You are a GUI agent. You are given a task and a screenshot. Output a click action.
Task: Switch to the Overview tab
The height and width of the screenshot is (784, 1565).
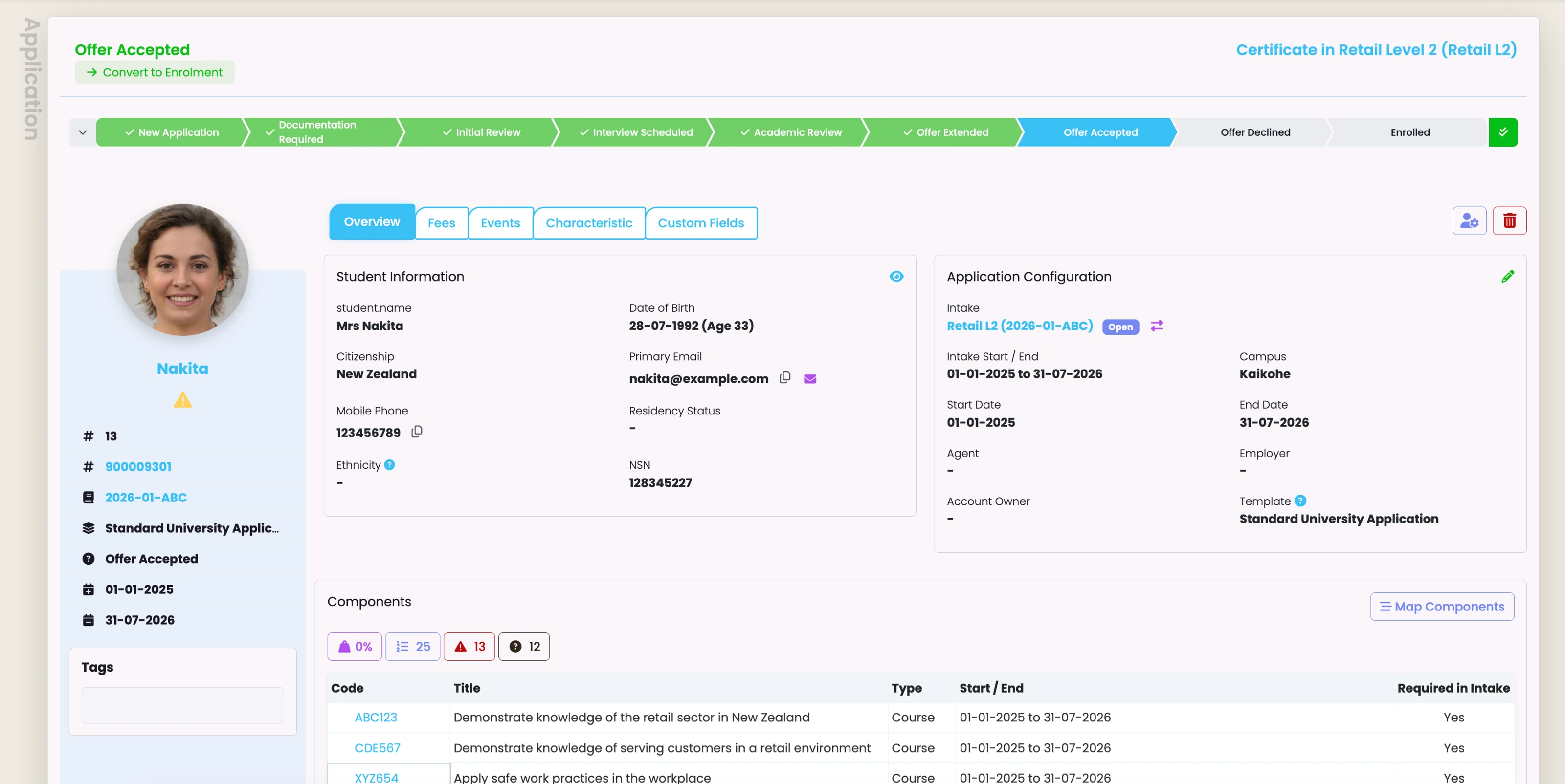point(372,221)
